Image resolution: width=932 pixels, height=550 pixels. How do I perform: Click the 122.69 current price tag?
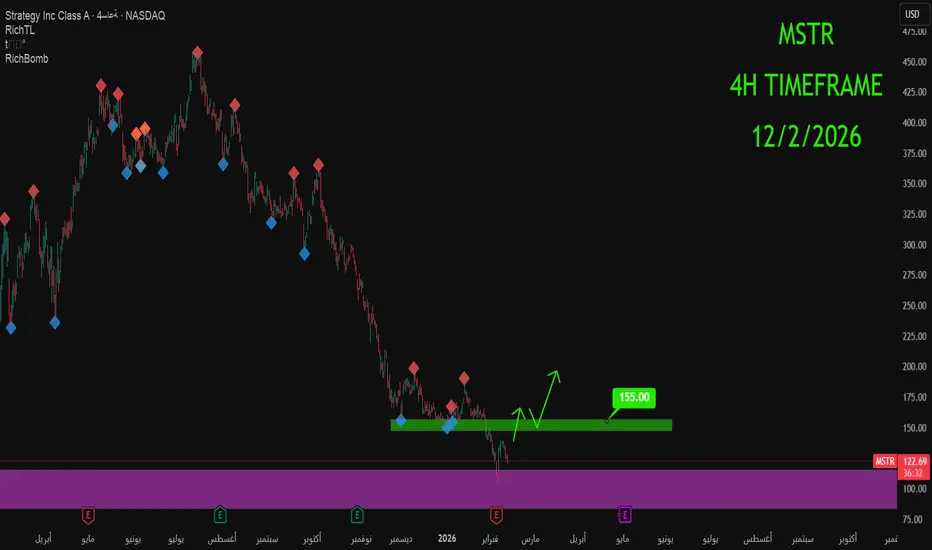pyautogui.click(x=914, y=461)
